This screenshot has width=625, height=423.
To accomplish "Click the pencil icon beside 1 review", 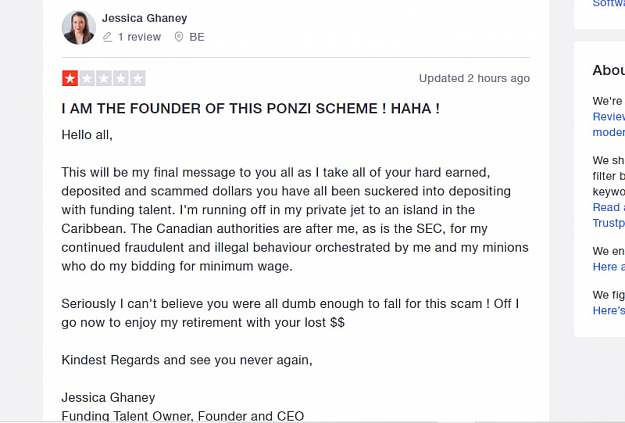I will [x=107, y=37].
